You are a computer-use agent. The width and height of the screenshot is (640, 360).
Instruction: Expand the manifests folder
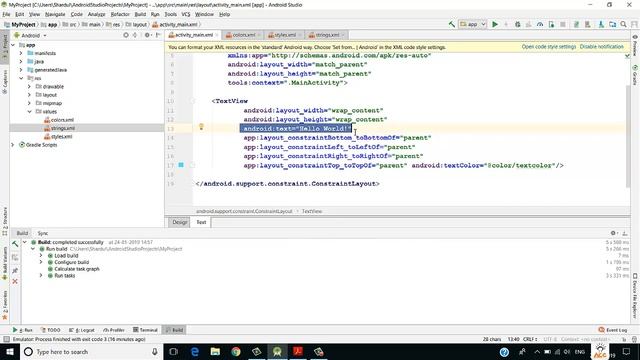pyautogui.click(x=21, y=53)
